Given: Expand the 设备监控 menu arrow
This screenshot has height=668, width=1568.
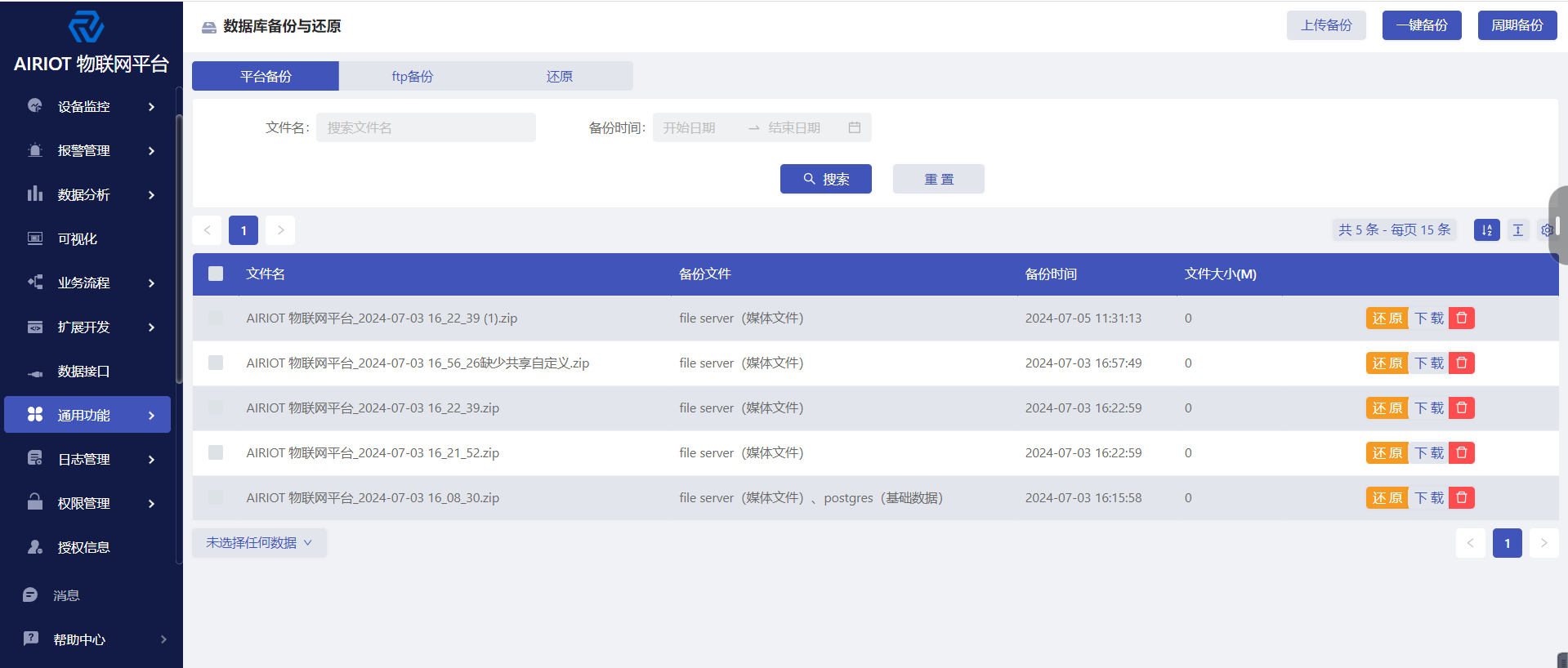Looking at the screenshot, I should 151,106.
